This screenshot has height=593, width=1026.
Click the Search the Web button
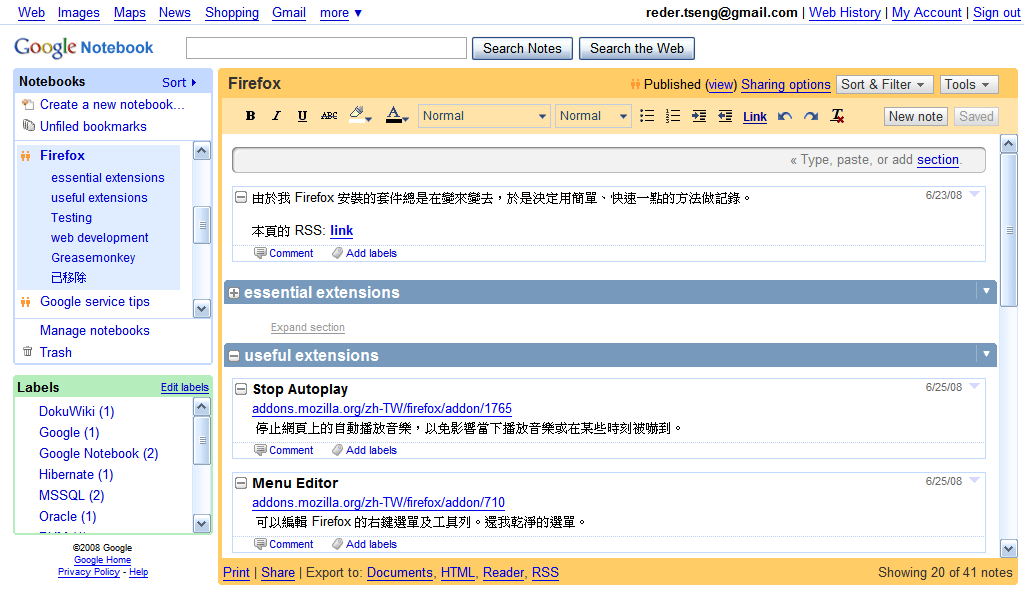click(x=637, y=48)
